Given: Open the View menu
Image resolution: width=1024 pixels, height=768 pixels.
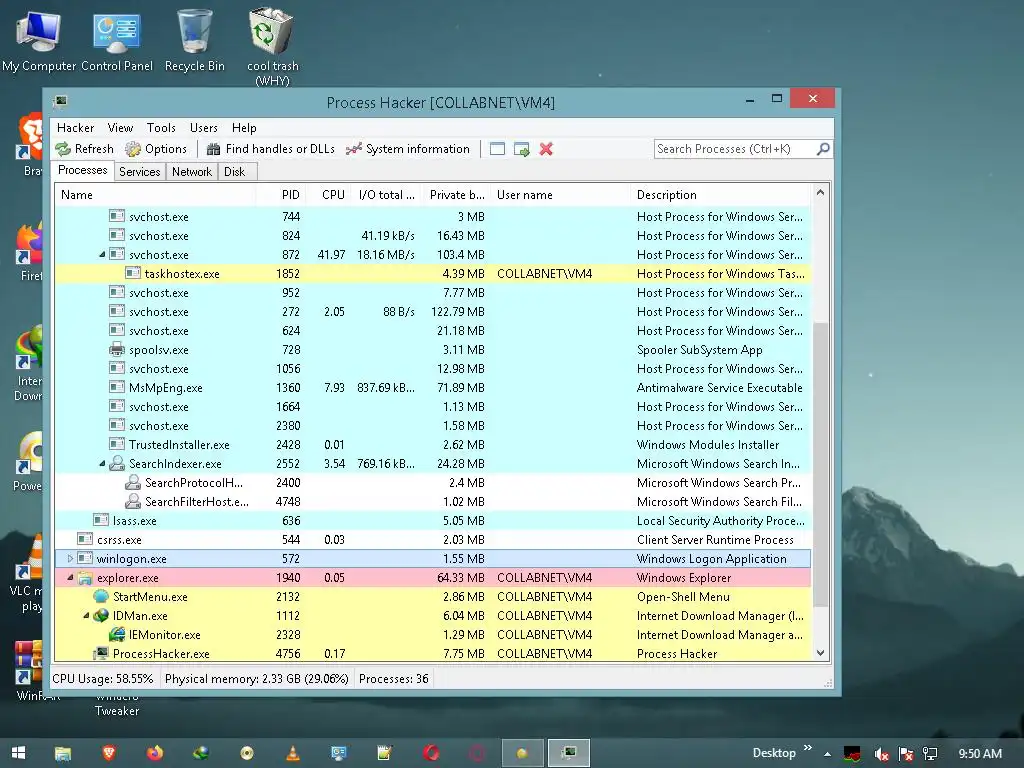Looking at the screenshot, I should coord(120,128).
